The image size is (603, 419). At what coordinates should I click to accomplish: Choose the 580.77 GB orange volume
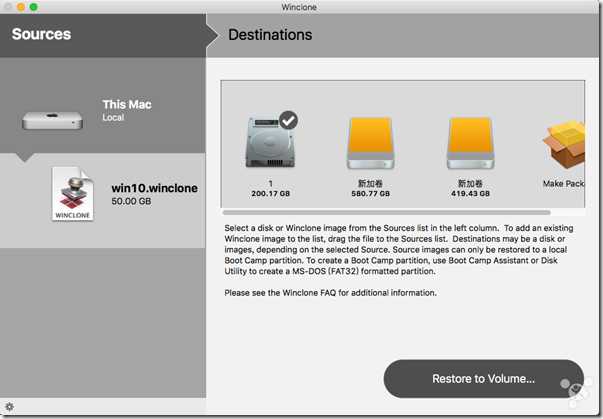(371, 143)
